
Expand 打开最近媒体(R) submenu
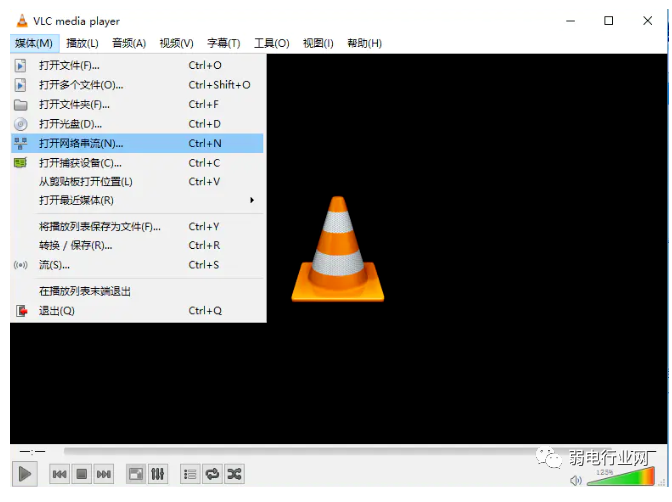coord(140,200)
